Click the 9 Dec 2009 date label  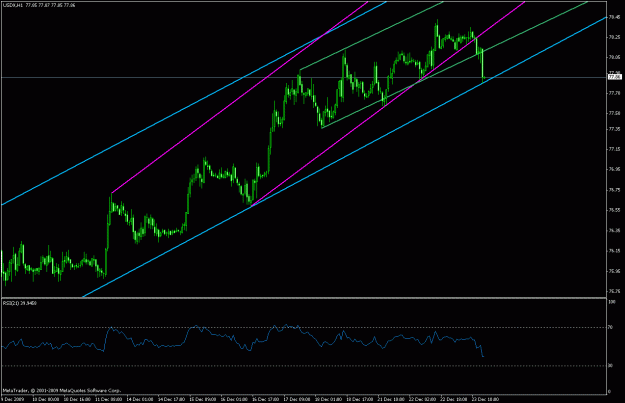pyautogui.click(x=12, y=399)
